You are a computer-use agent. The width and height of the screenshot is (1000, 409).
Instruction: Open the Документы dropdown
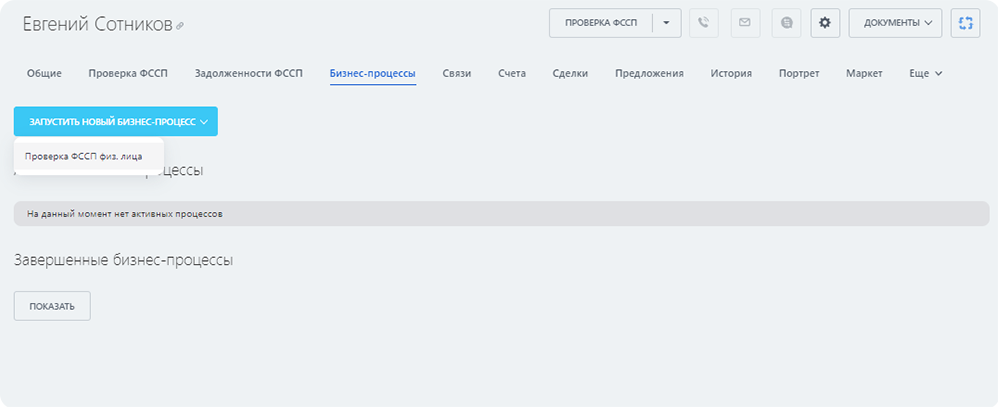coord(895,23)
